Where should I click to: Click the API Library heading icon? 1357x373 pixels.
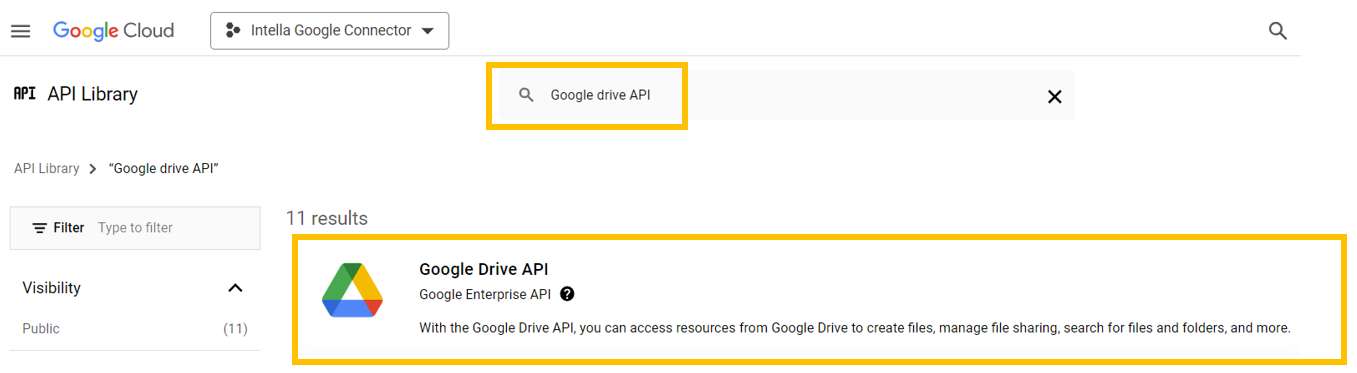25,94
